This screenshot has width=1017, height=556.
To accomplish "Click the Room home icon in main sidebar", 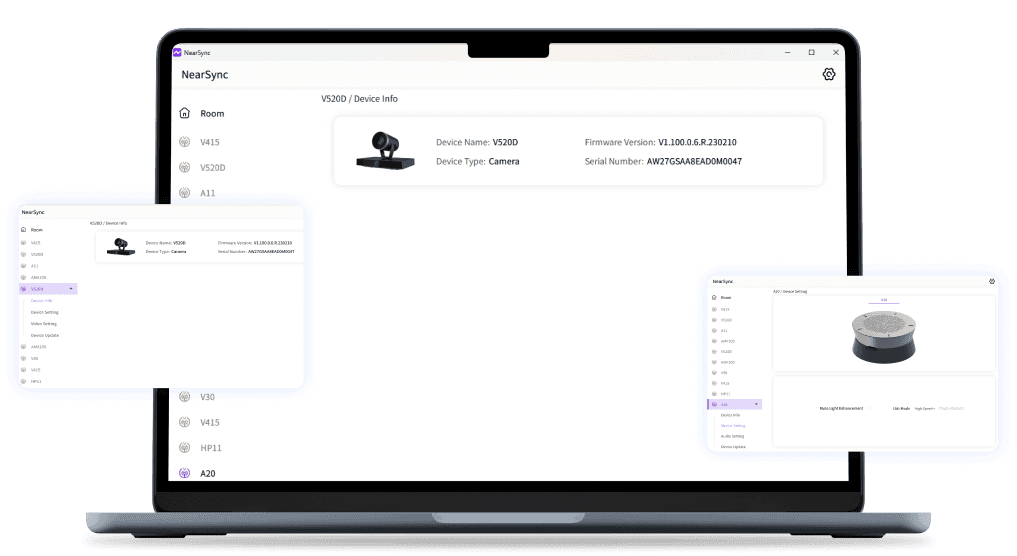I will (185, 113).
